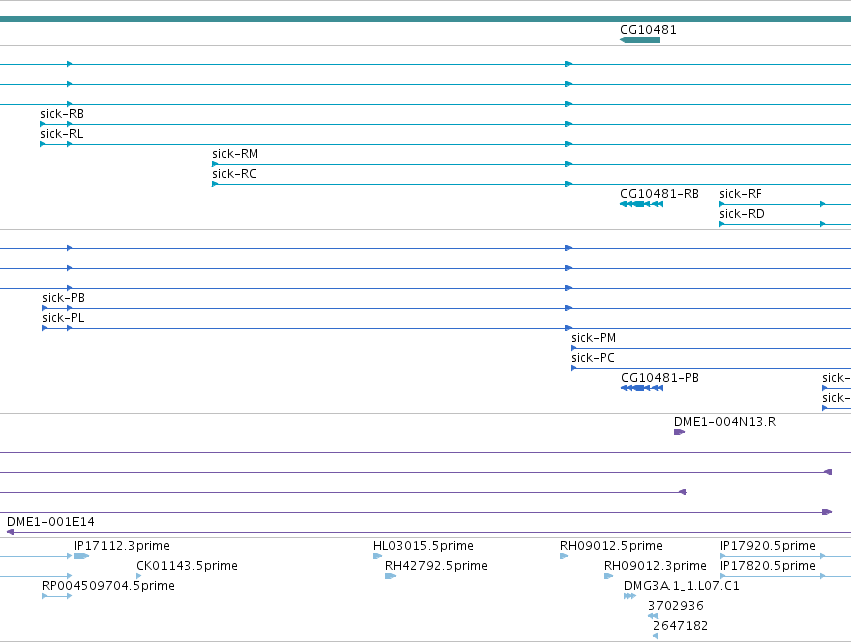The image size is (851, 642).
Task: Click RH42792.5prime EST label
Action: click(436, 566)
